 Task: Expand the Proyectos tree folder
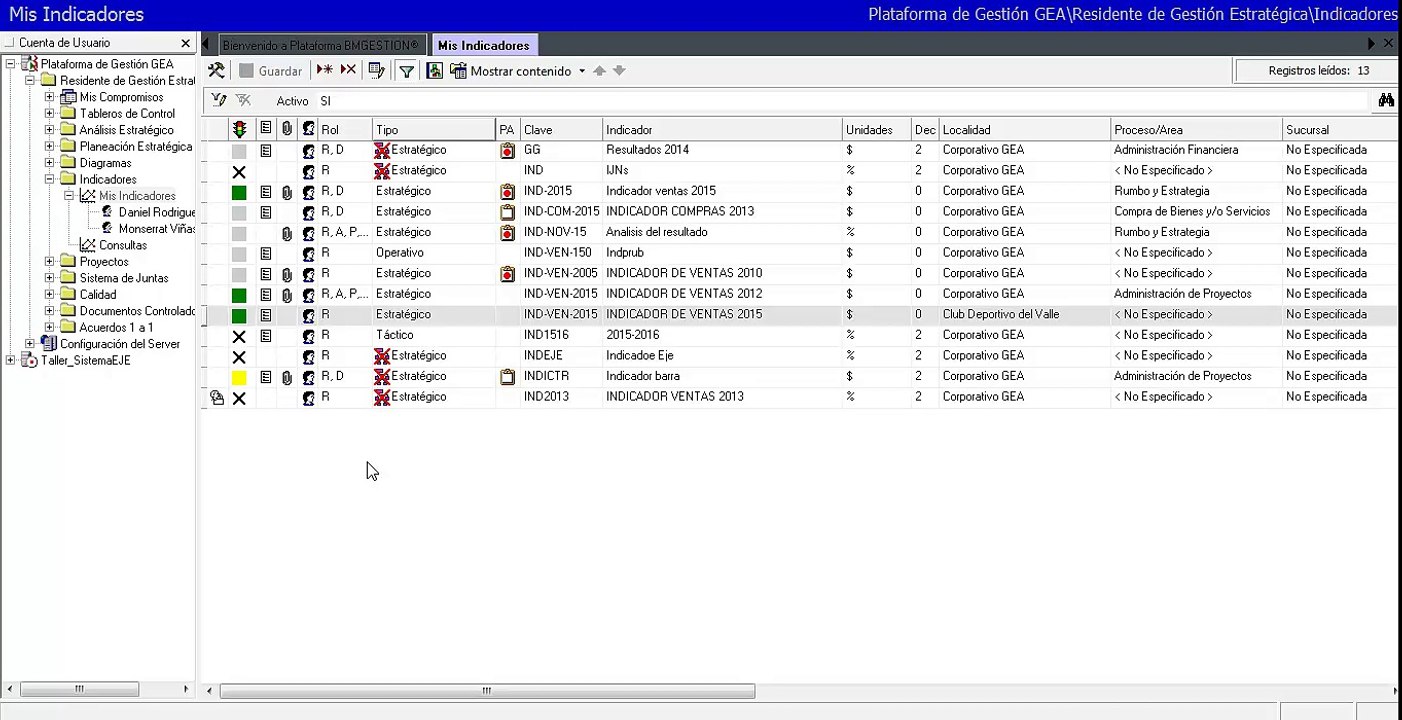coord(49,262)
